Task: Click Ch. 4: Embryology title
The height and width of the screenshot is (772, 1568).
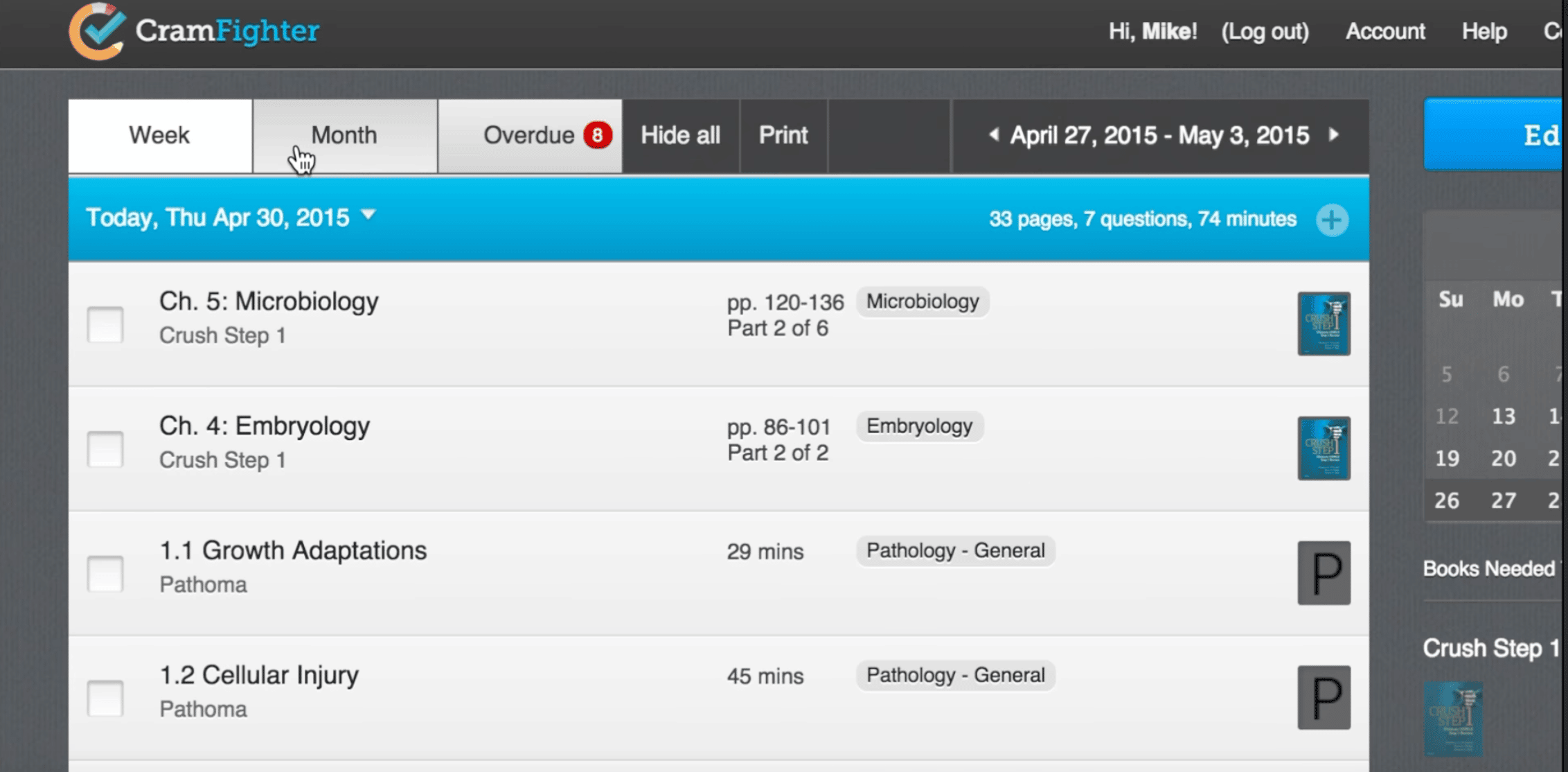Action: tap(265, 426)
